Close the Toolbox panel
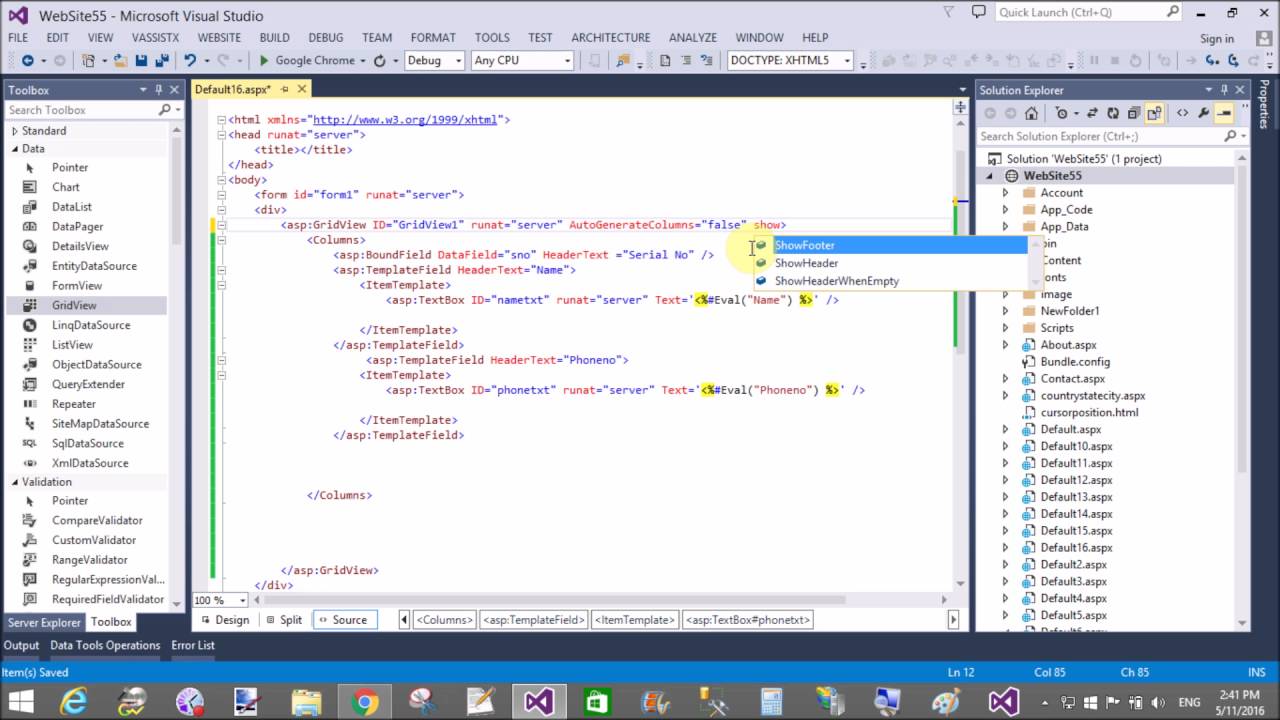1280x720 pixels. [175, 90]
